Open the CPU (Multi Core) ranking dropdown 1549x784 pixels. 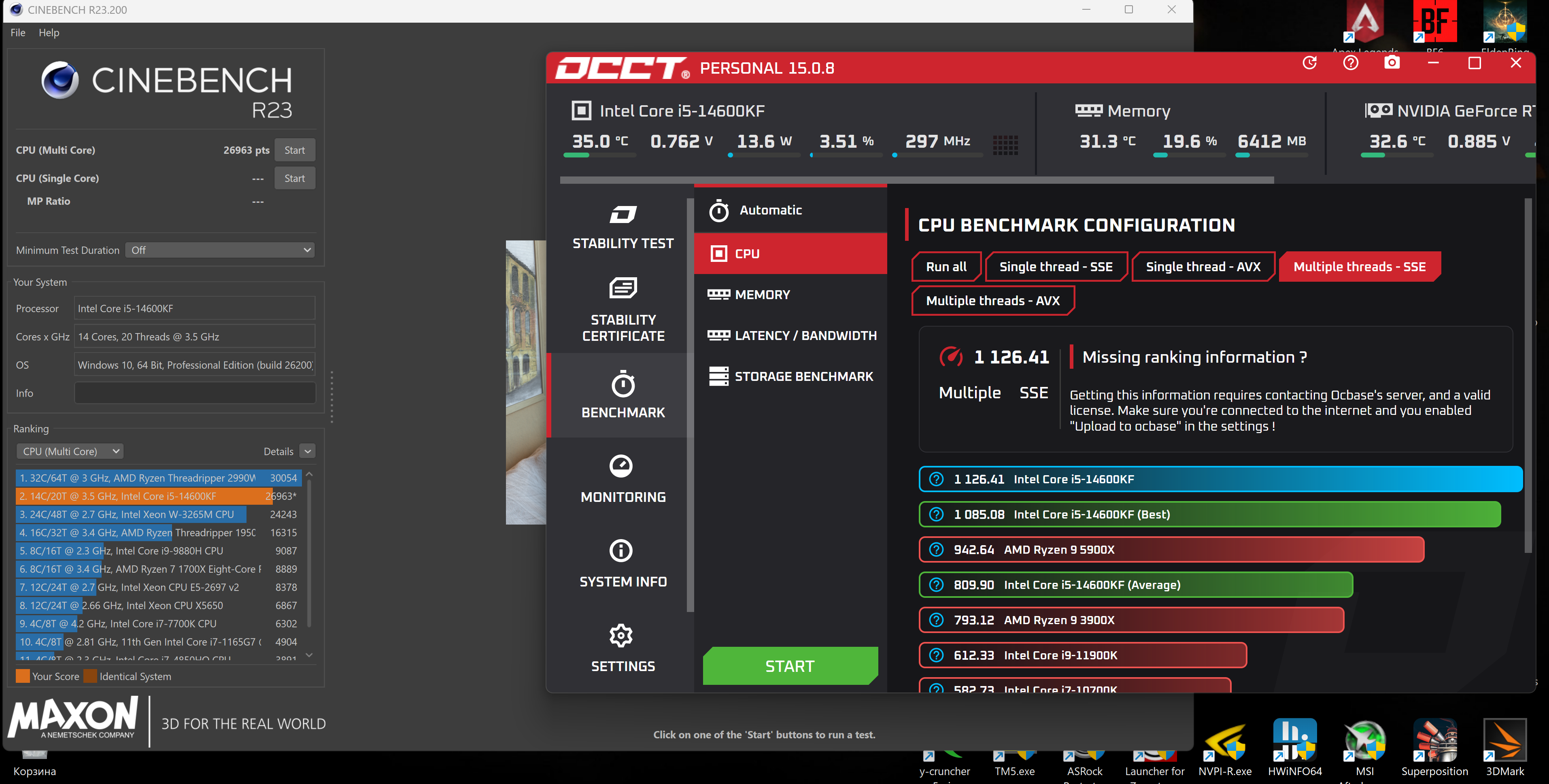70,452
